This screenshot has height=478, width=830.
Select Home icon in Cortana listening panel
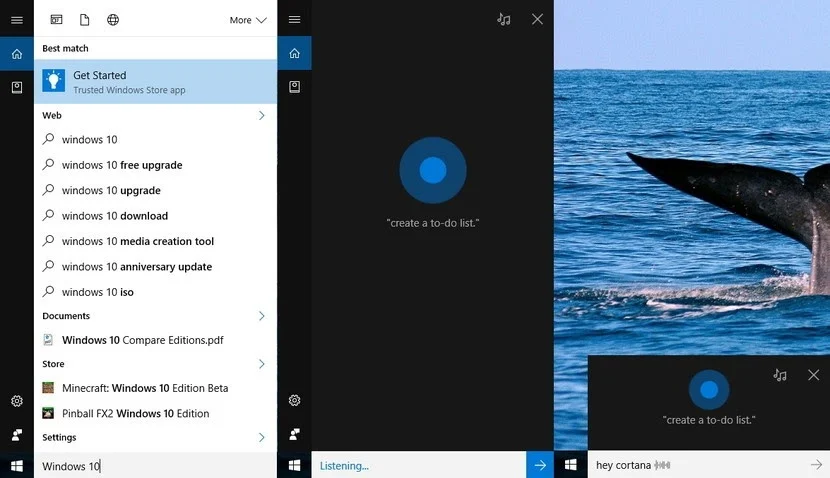click(294, 53)
